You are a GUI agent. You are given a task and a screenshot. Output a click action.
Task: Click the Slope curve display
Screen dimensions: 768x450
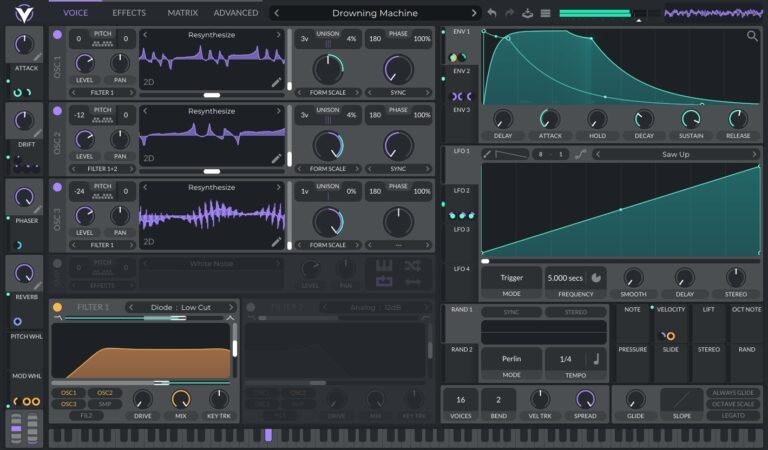(682, 400)
